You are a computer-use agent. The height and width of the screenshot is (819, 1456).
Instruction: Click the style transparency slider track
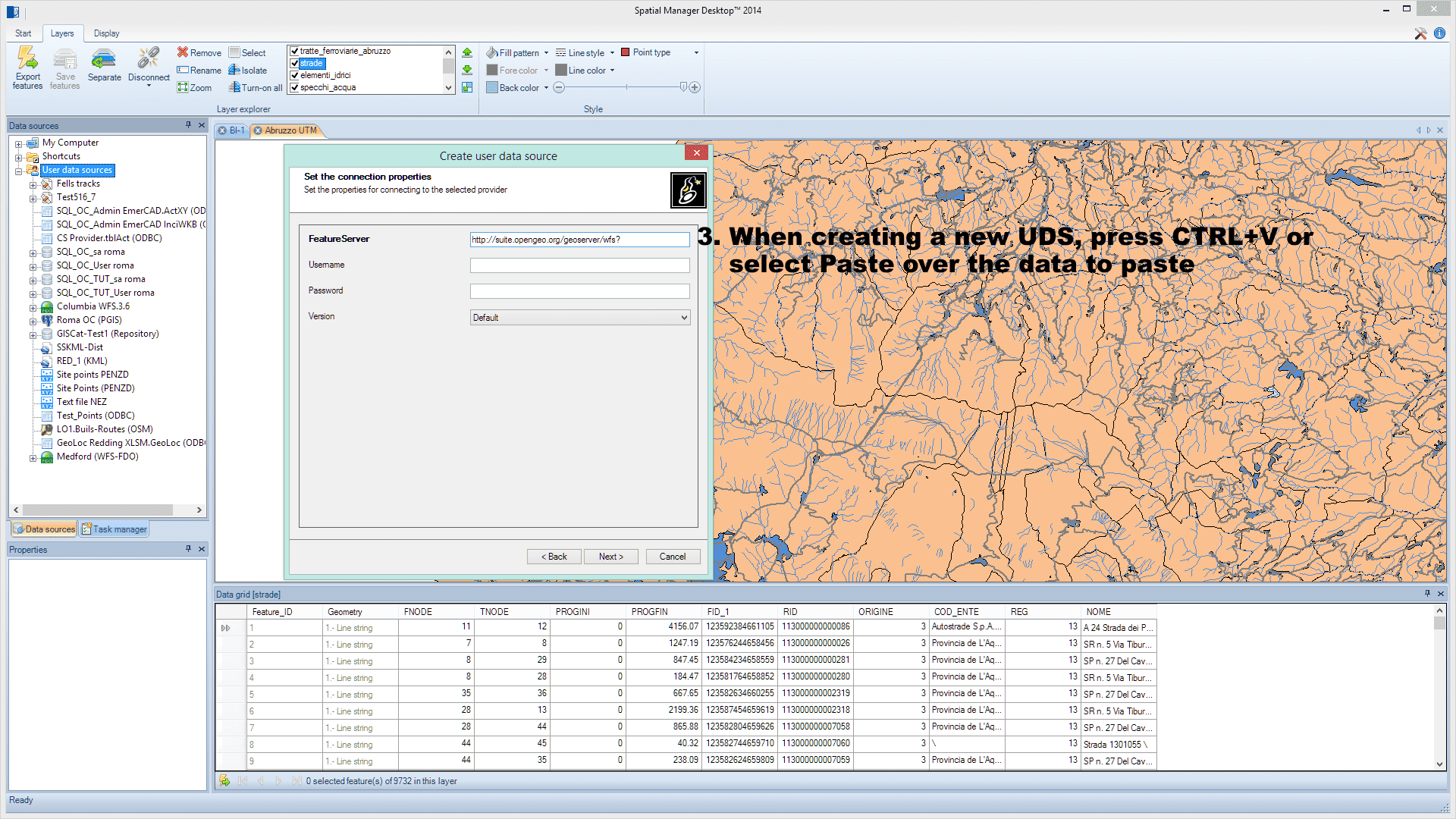[x=626, y=87]
